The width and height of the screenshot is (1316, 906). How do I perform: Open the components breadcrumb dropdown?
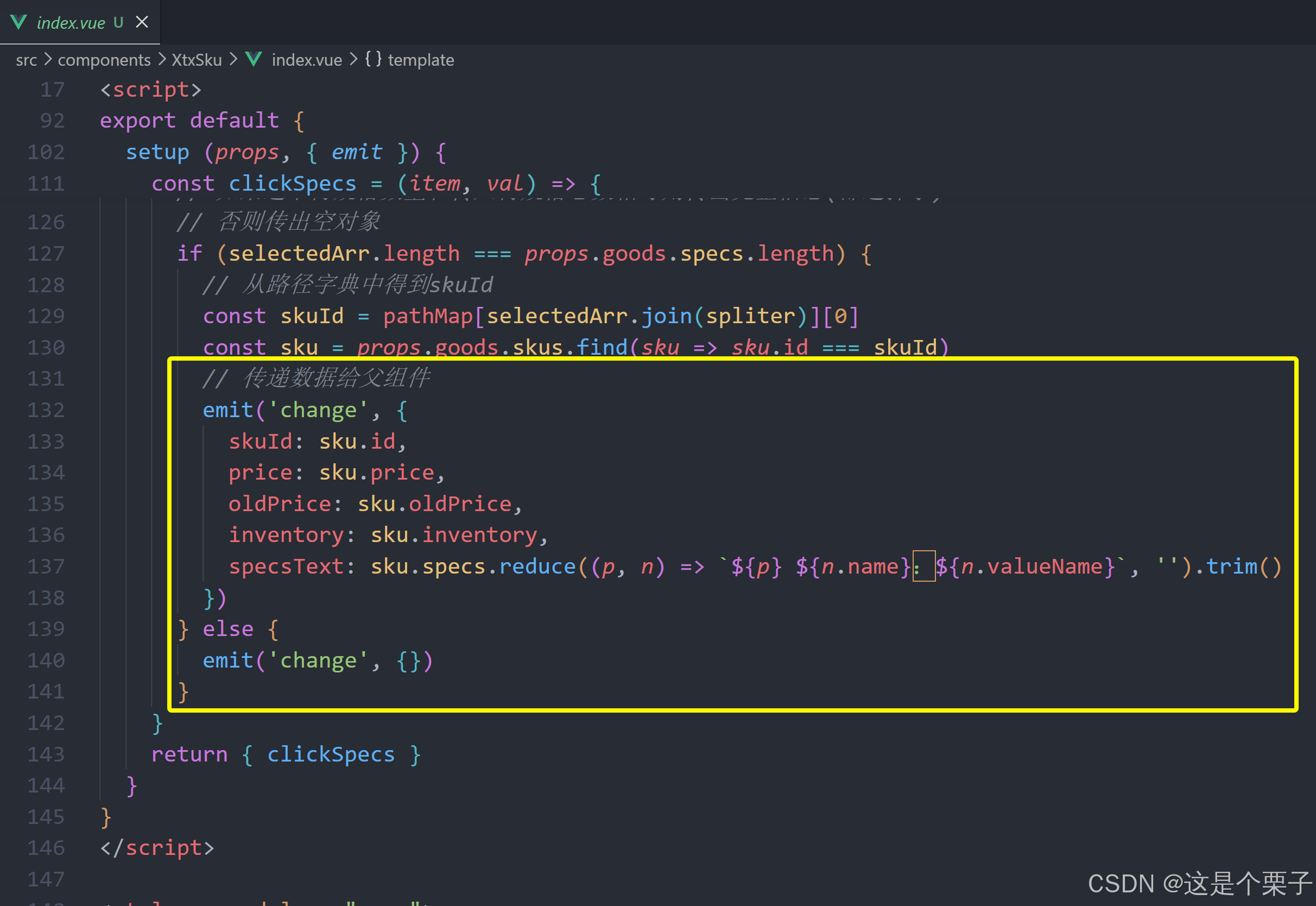104,60
